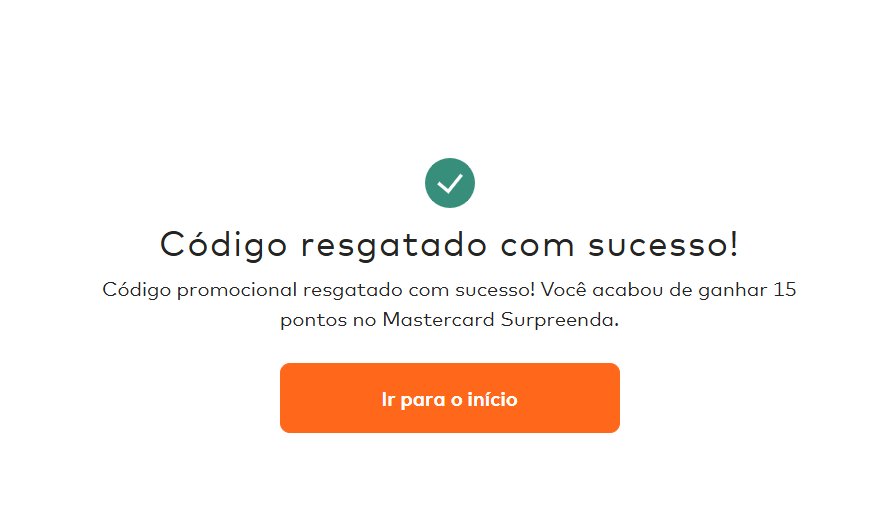Click "Código promocional" in the confirmation message
Viewport: 880px width, 528px height.
[x=199, y=290]
